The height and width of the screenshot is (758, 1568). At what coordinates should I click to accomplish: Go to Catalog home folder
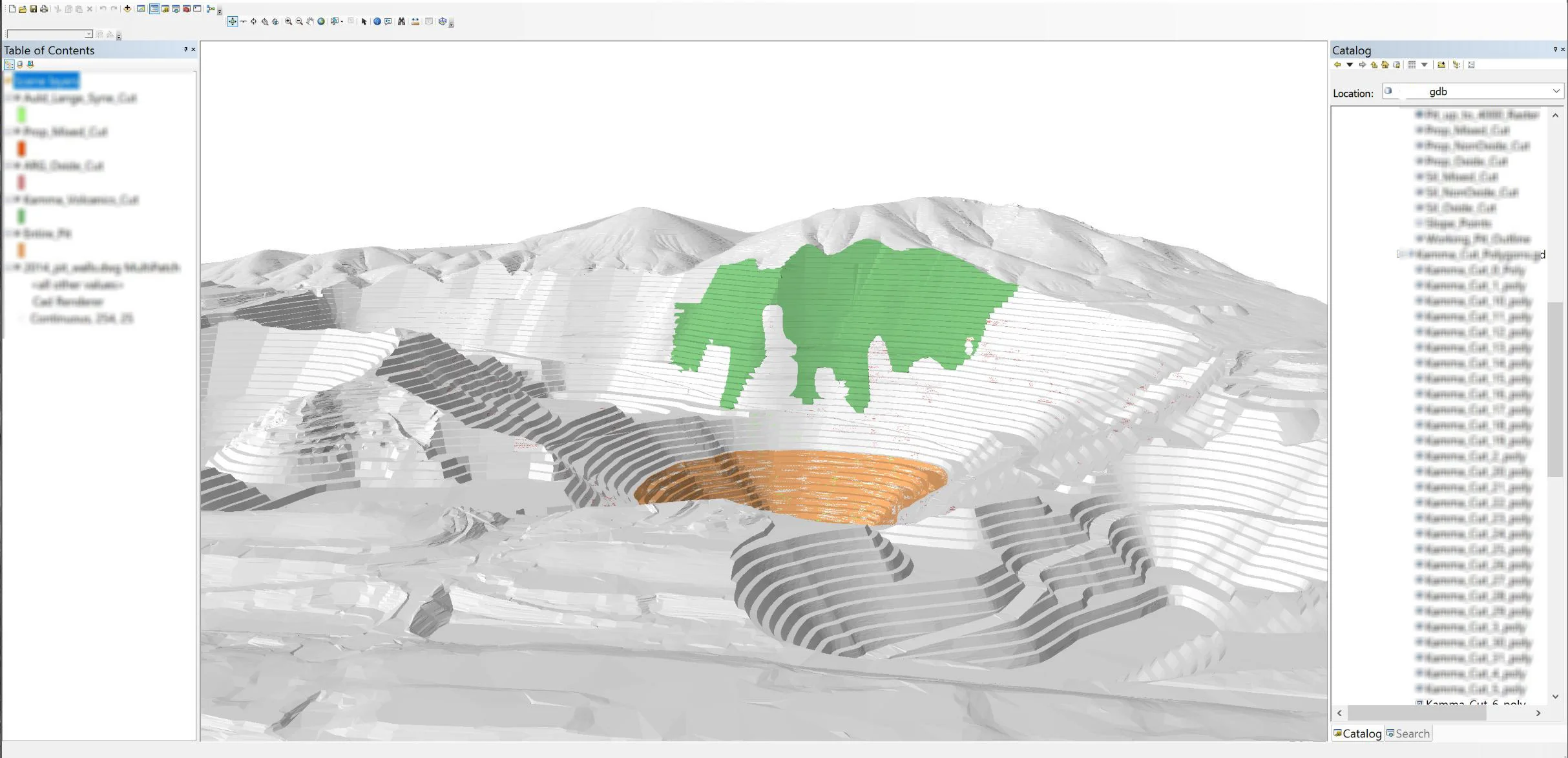point(1385,65)
